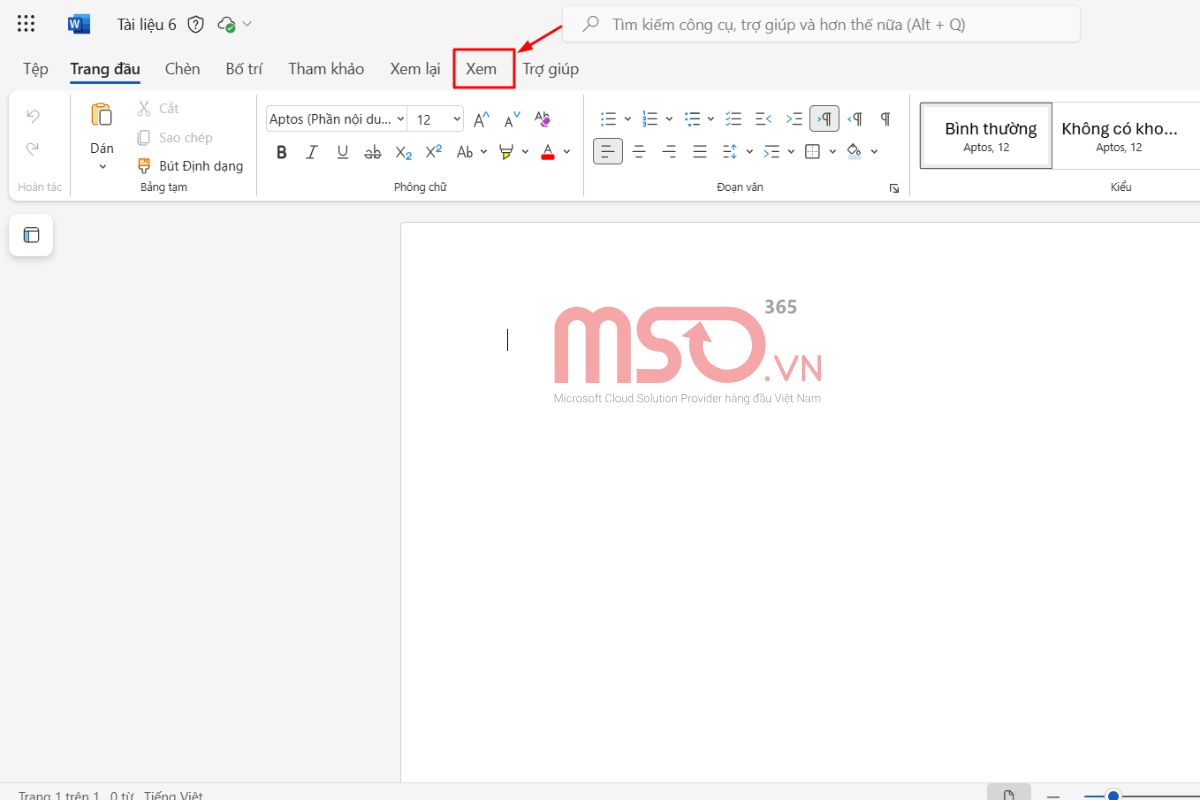
Task: Click the borders icon
Action: (x=812, y=152)
